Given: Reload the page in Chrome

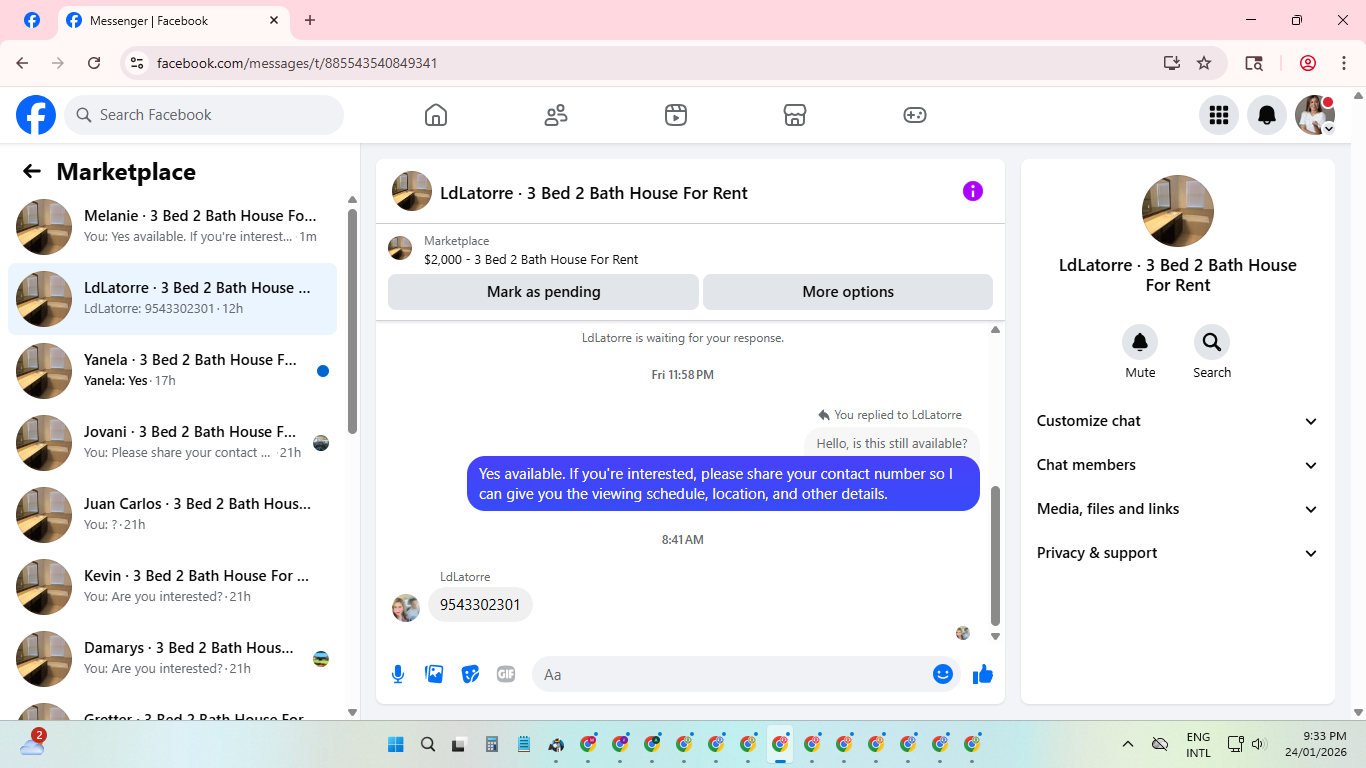Looking at the screenshot, I should click(94, 63).
